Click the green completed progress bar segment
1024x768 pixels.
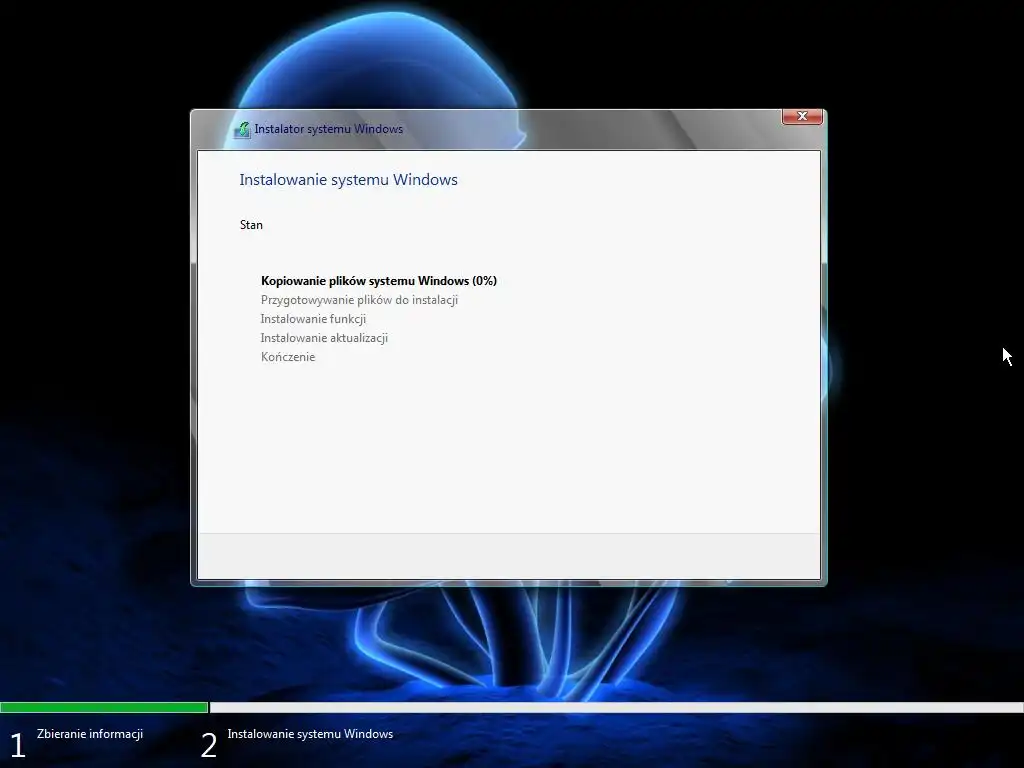(104, 707)
